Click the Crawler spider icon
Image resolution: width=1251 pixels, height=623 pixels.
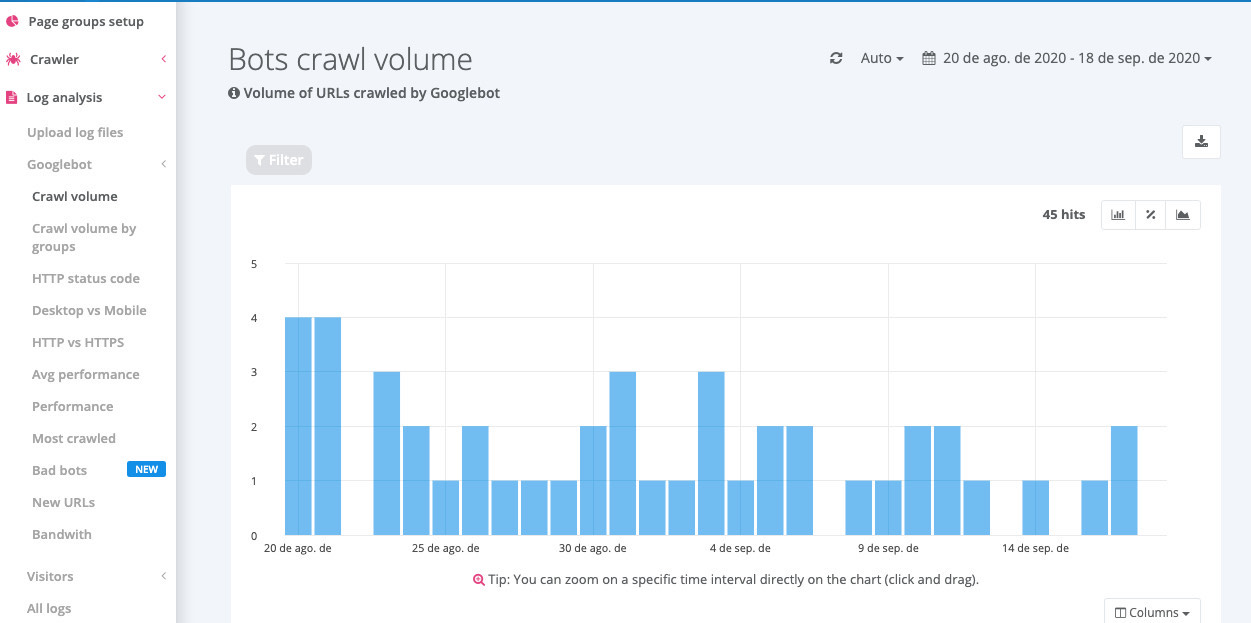tap(14, 59)
